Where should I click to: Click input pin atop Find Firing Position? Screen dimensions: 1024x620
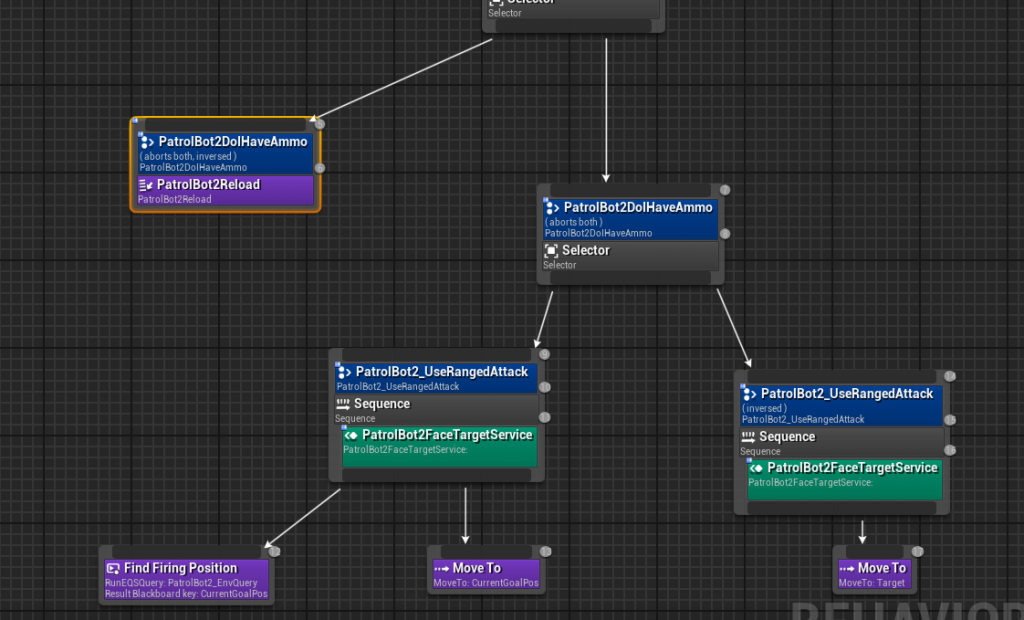pyautogui.click(x=189, y=552)
